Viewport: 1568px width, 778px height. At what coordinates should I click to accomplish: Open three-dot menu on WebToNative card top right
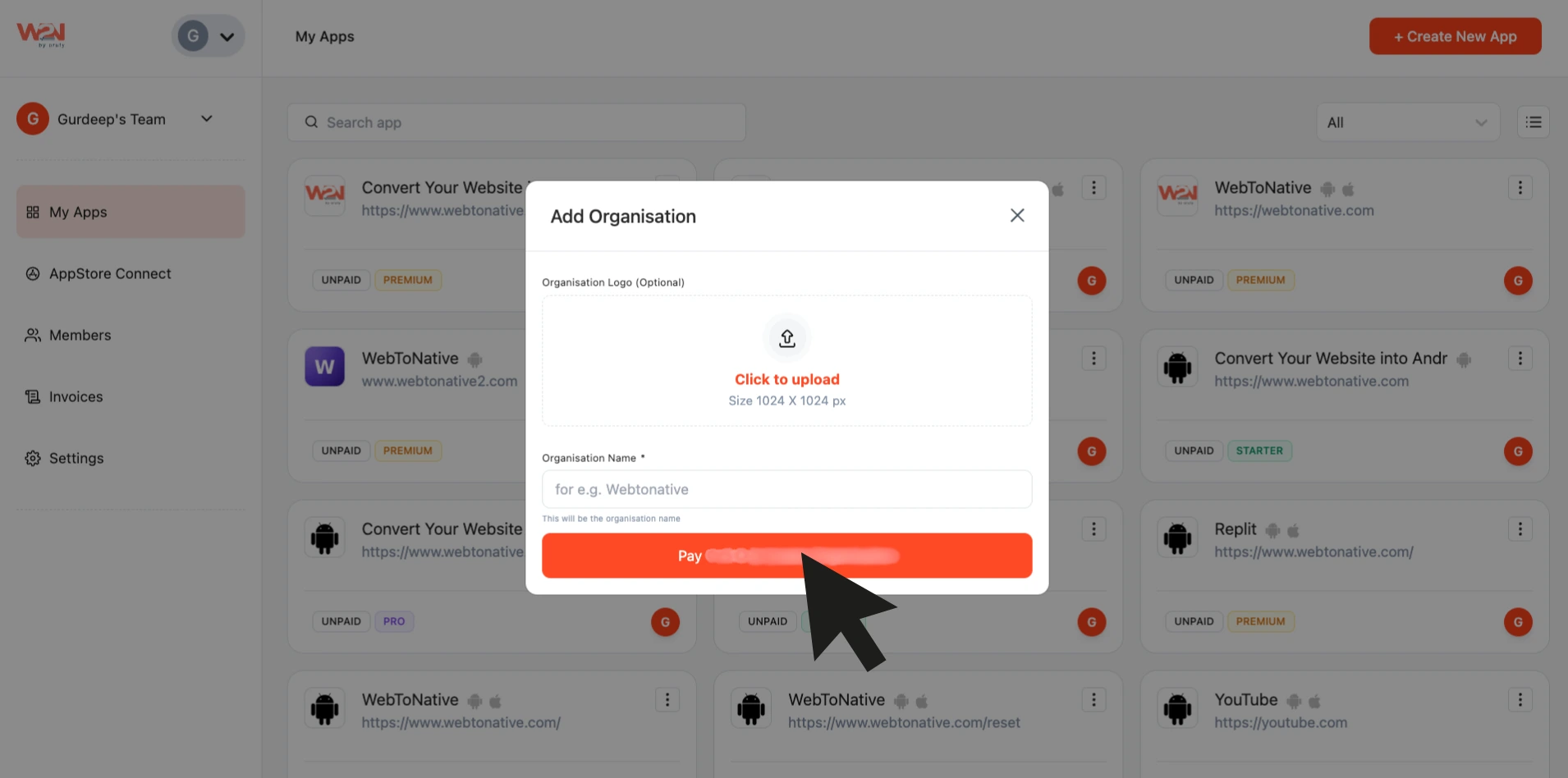pos(1520,188)
